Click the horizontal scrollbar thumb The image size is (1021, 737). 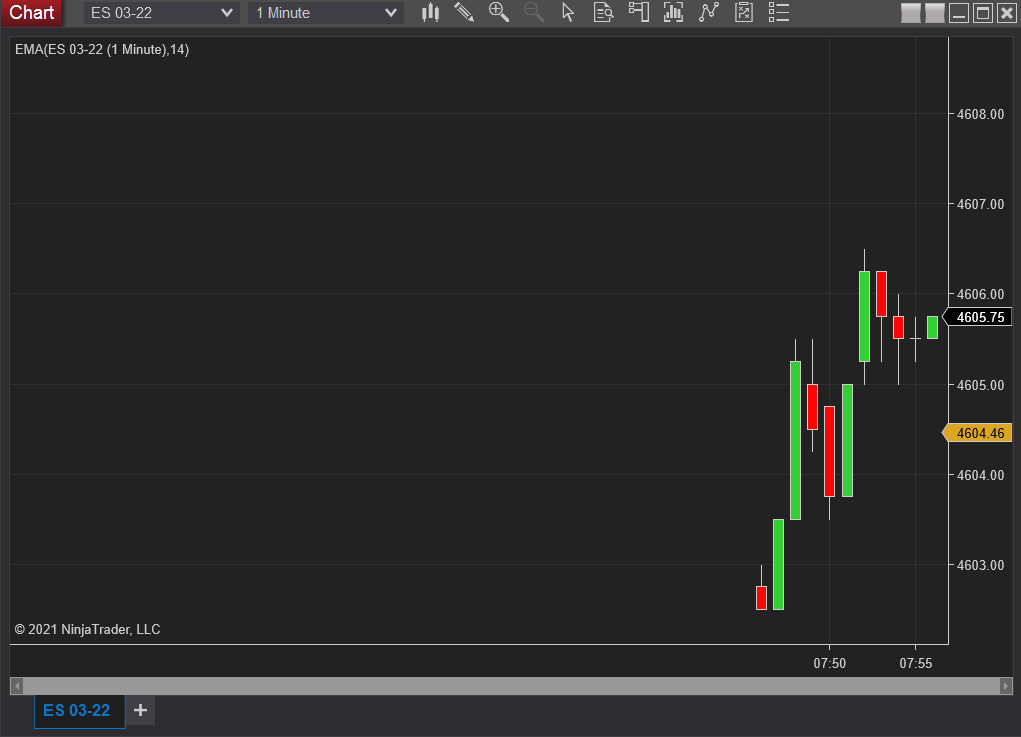(x=512, y=686)
